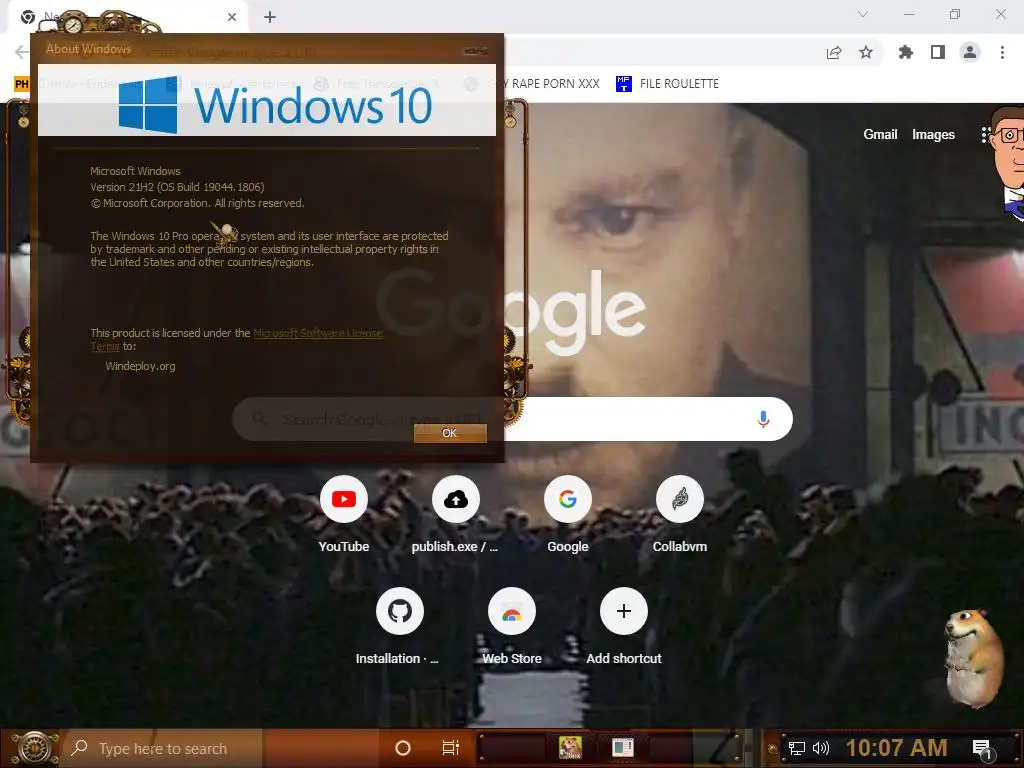The width and height of the screenshot is (1024, 768).
Task: Click the Type here to search box
Action: [x=163, y=748]
